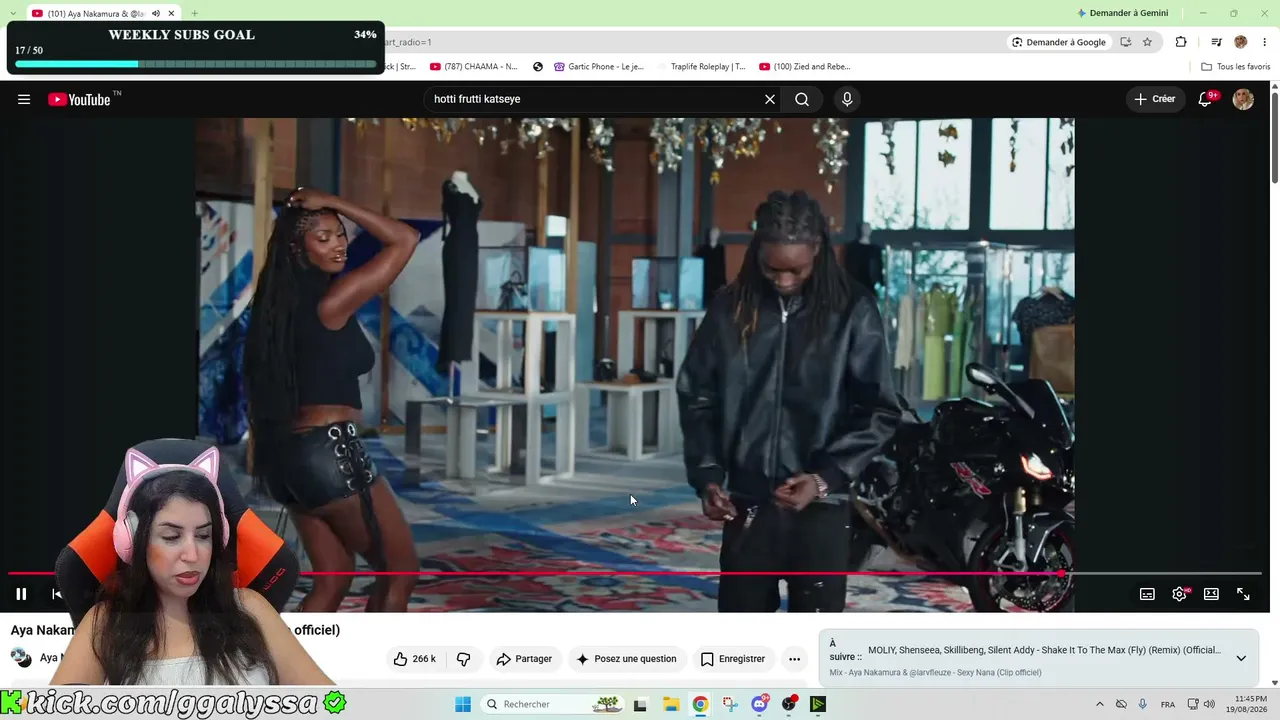Save the video with Enregistrer

pyautogui.click(x=733, y=659)
